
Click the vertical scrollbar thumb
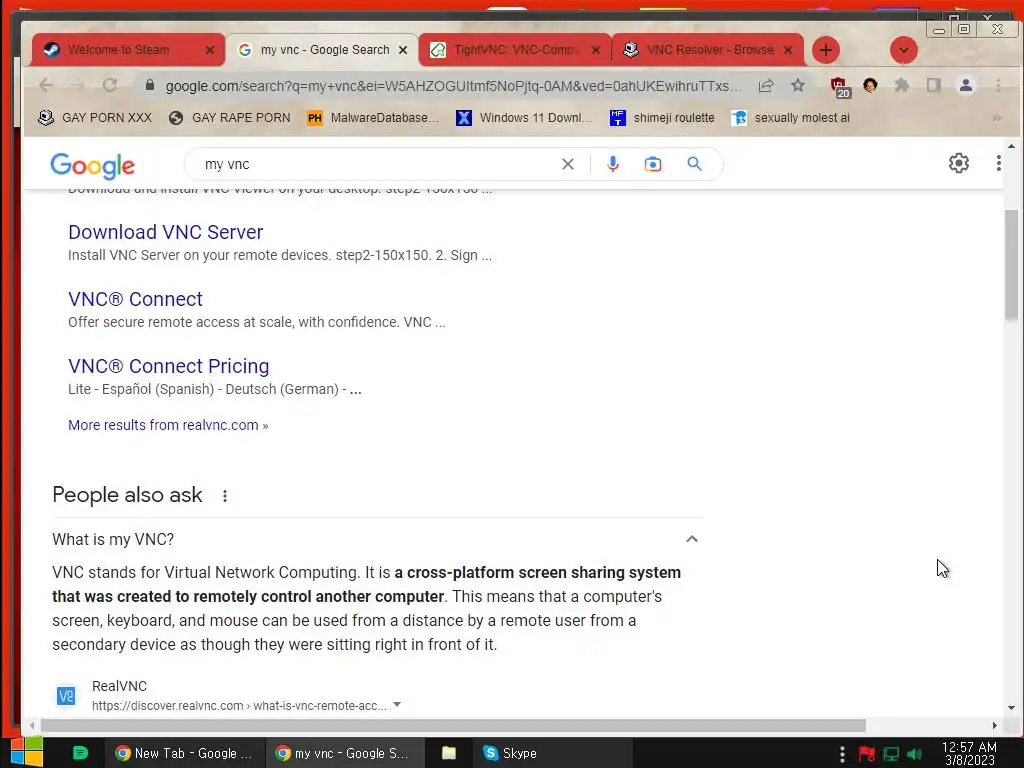[1011, 264]
